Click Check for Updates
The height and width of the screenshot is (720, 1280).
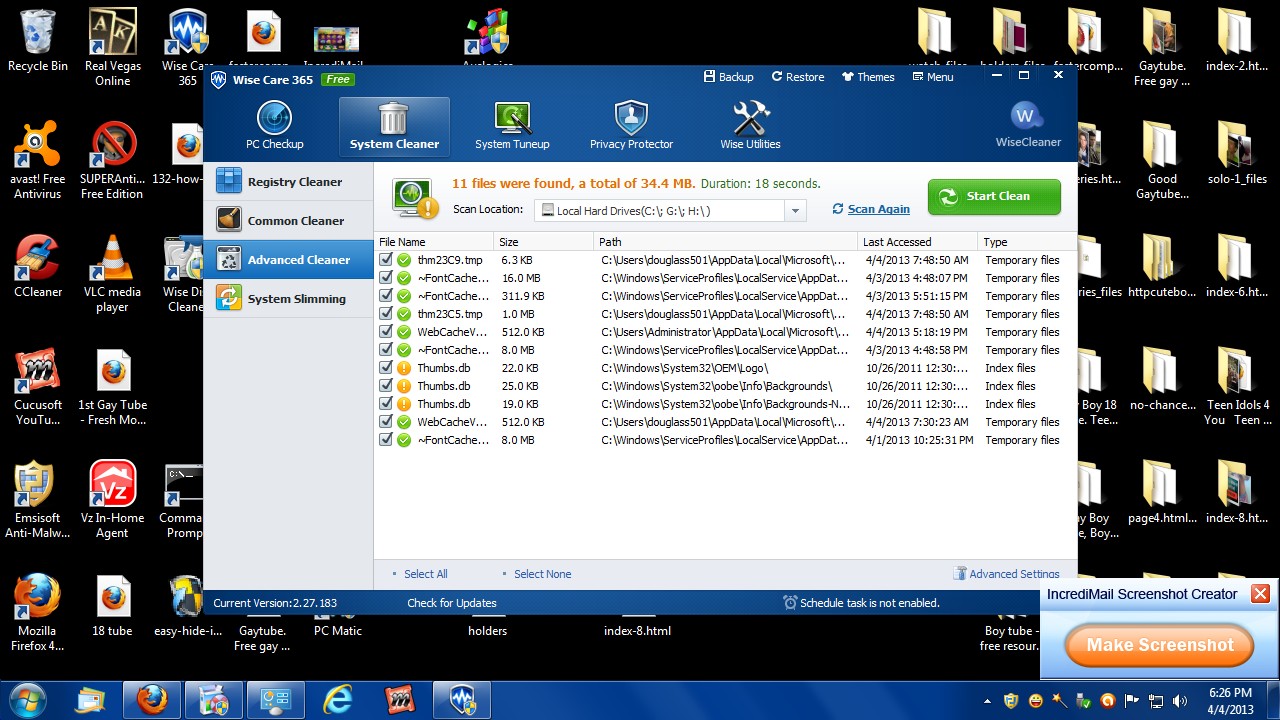(452, 603)
